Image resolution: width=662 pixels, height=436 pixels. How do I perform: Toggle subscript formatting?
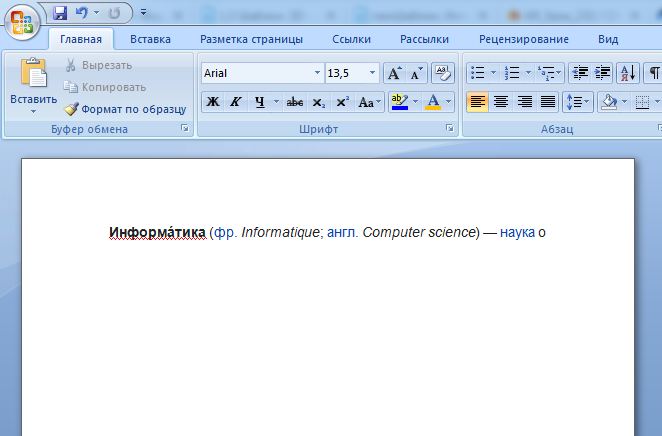[x=318, y=102]
